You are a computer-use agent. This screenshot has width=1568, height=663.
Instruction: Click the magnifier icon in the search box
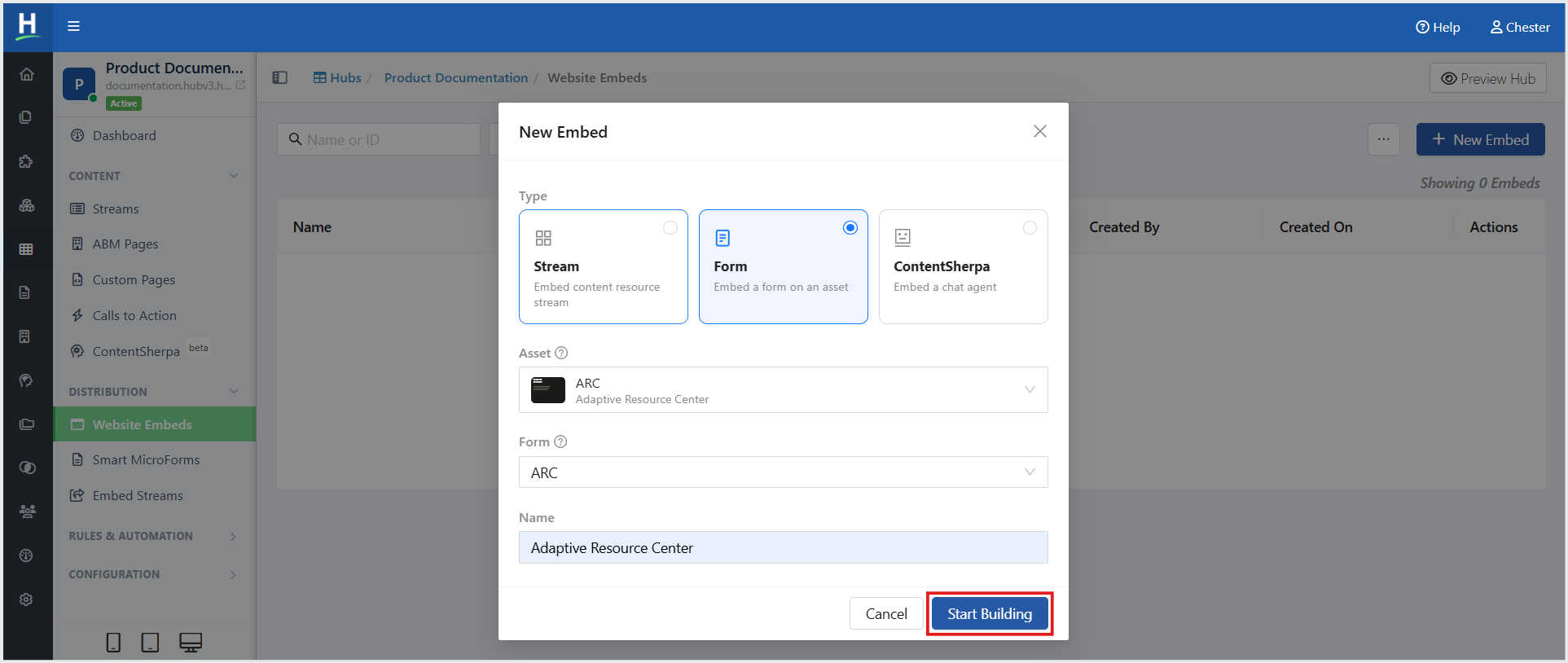click(296, 139)
